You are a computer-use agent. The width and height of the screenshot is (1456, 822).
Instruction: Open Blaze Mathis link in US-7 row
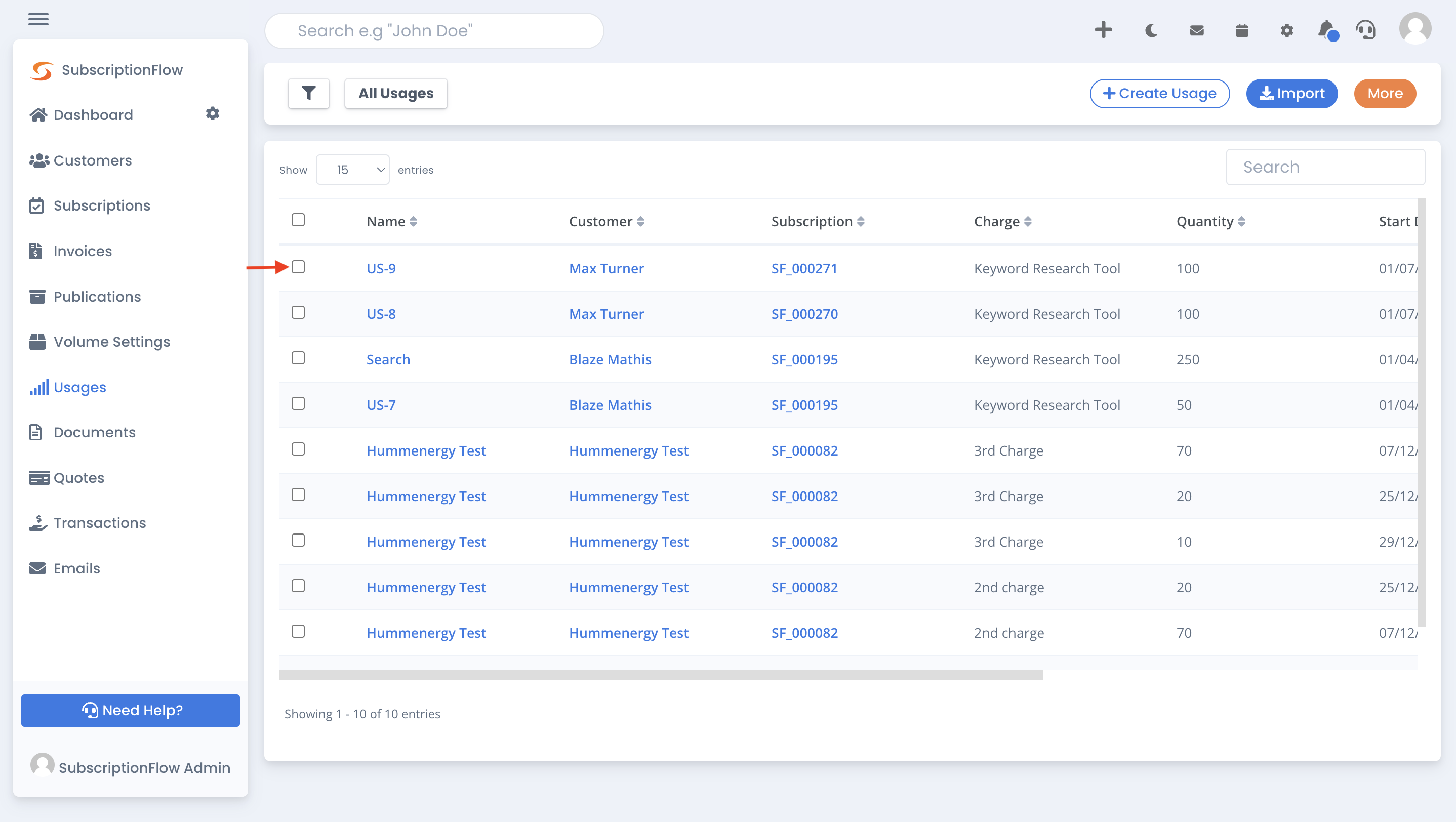(x=610, y=405)
